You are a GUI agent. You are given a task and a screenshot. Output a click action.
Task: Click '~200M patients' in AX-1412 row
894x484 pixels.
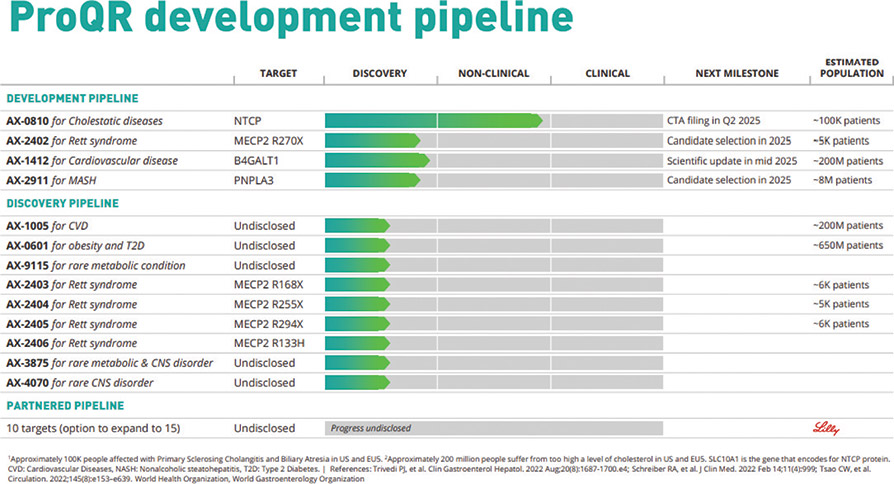[x=848, y=161]
